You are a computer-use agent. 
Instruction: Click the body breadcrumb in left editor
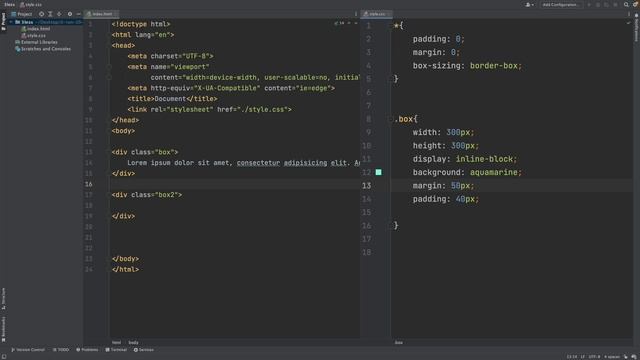133,342
